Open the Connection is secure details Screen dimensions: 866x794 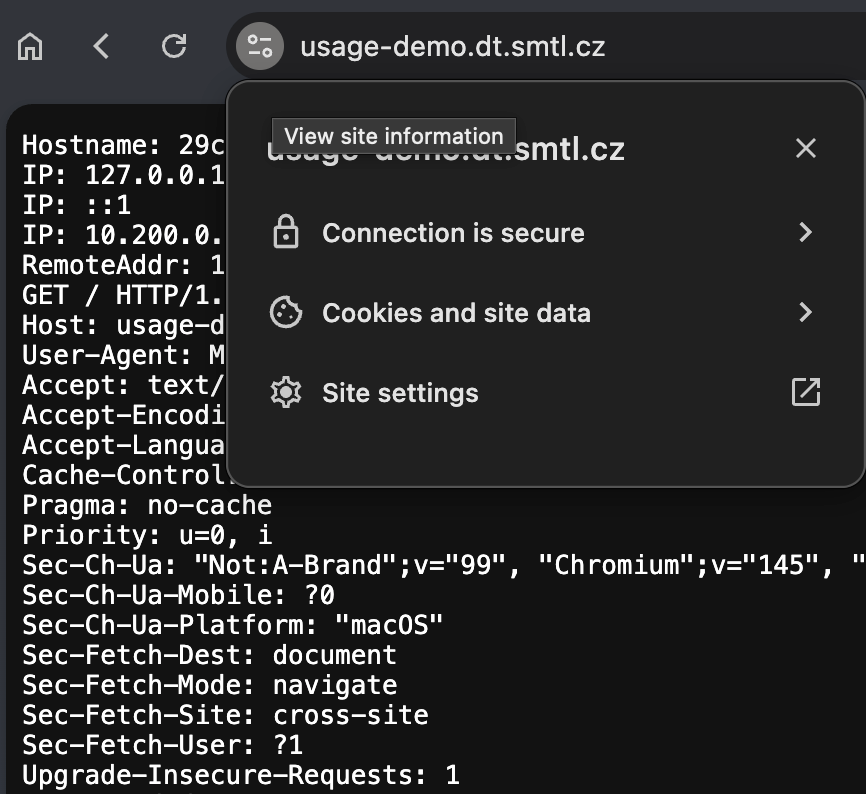click(453, 232)
